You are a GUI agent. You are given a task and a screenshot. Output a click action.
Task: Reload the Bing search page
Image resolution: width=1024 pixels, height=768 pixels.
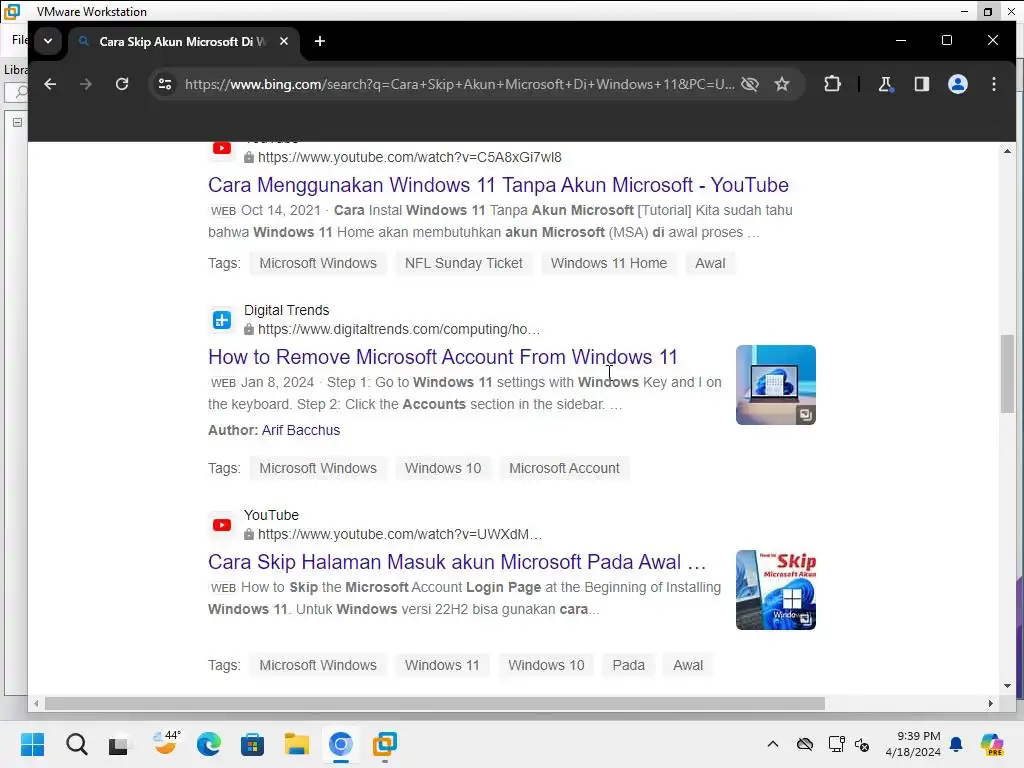pyautogui.click(x=122, y=84)
